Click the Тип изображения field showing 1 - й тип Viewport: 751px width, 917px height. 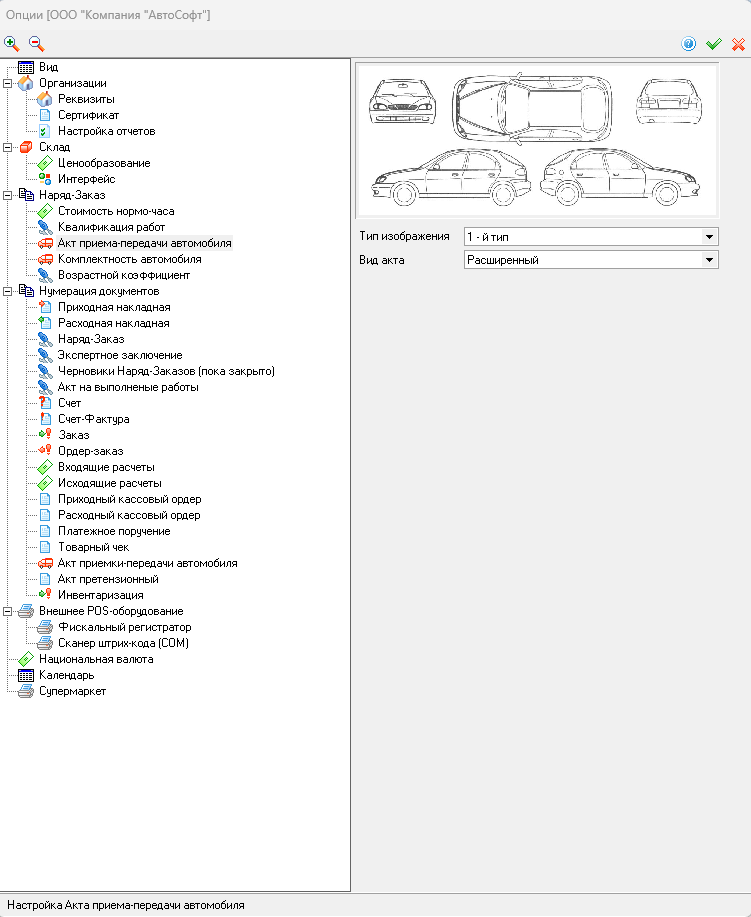click(x=591, y=237)
